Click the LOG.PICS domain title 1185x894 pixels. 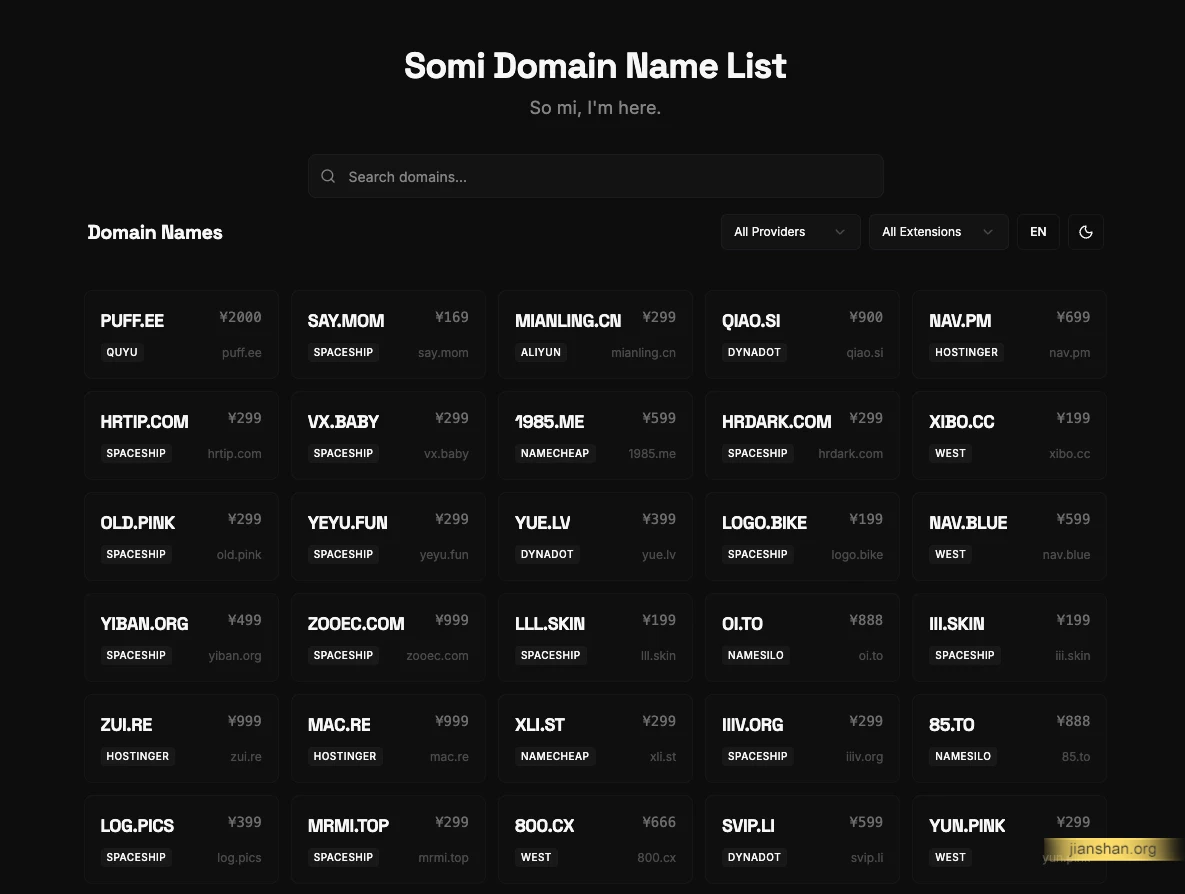pyautogui.click(x=137, y=826)
